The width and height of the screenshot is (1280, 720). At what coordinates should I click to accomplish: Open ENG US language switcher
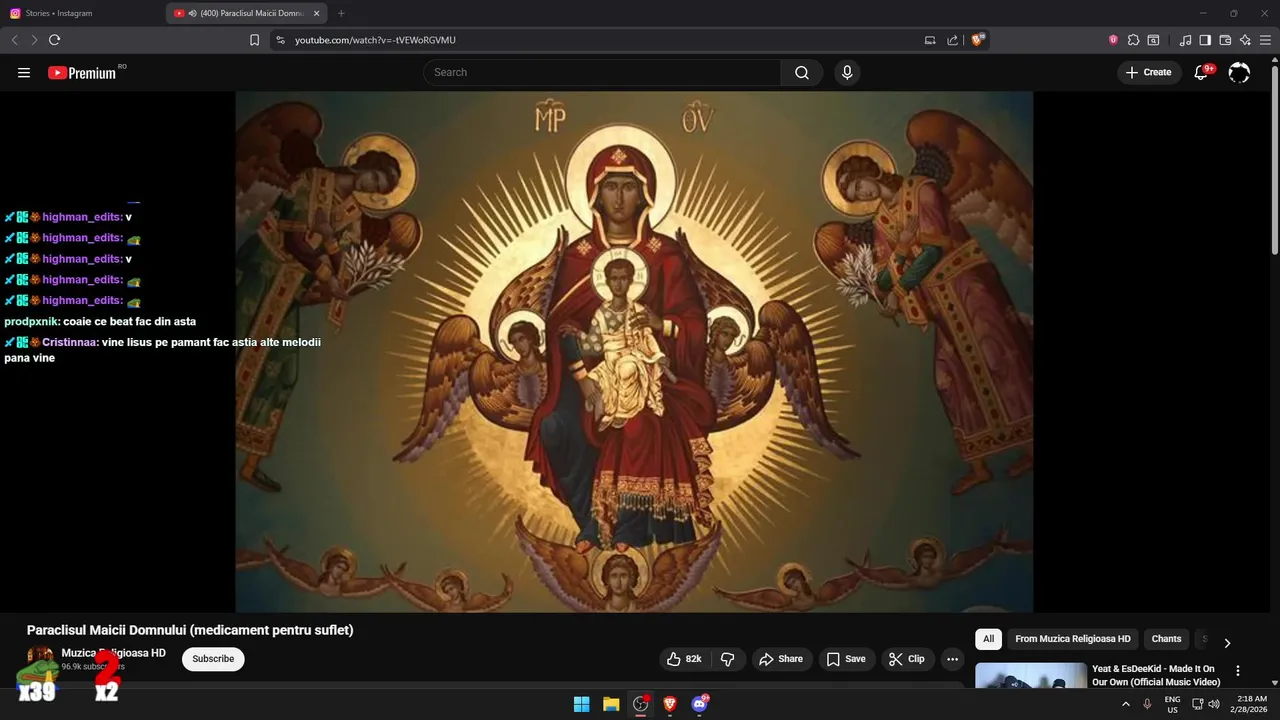pyautogui.click(x=1173, y=704)
